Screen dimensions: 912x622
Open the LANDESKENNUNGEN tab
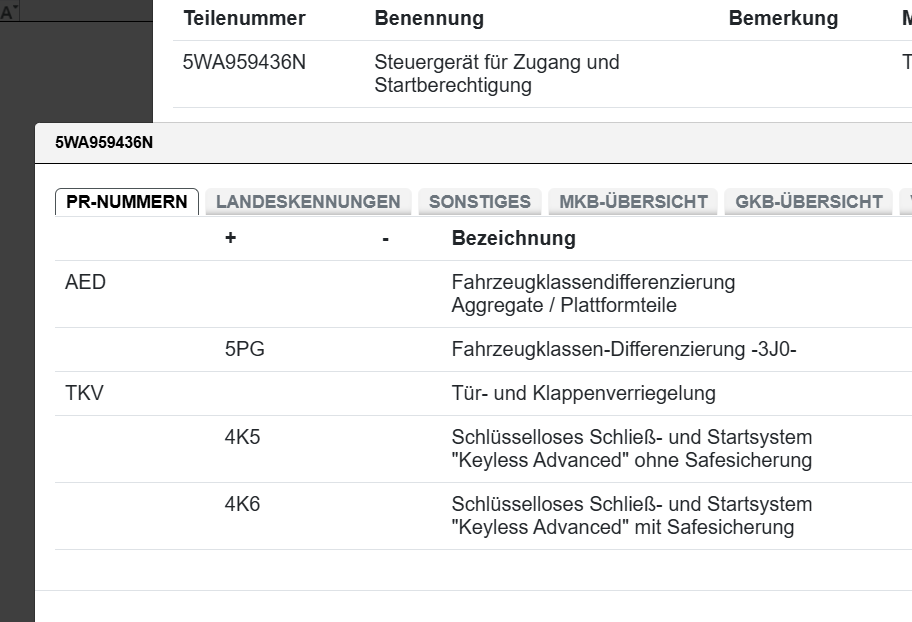click(308, 201)
